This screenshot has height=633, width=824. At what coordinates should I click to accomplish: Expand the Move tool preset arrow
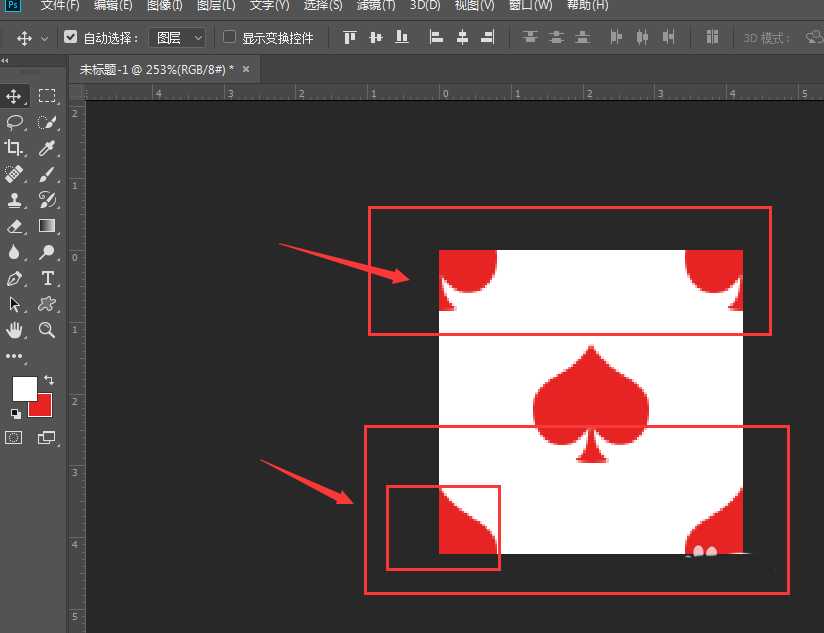point(45,38)
